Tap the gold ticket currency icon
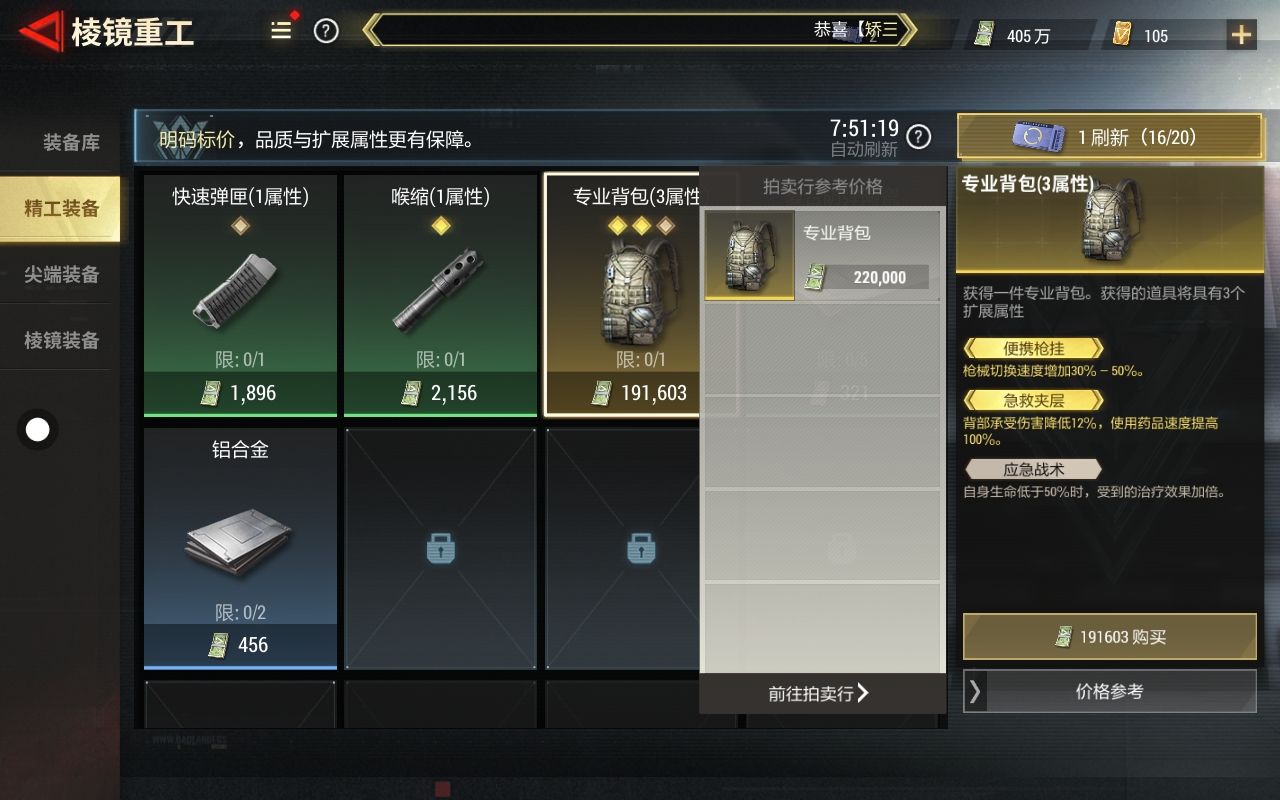Image resolution: width=1280 pixels, height=800 pixels. pos(1122,35)
